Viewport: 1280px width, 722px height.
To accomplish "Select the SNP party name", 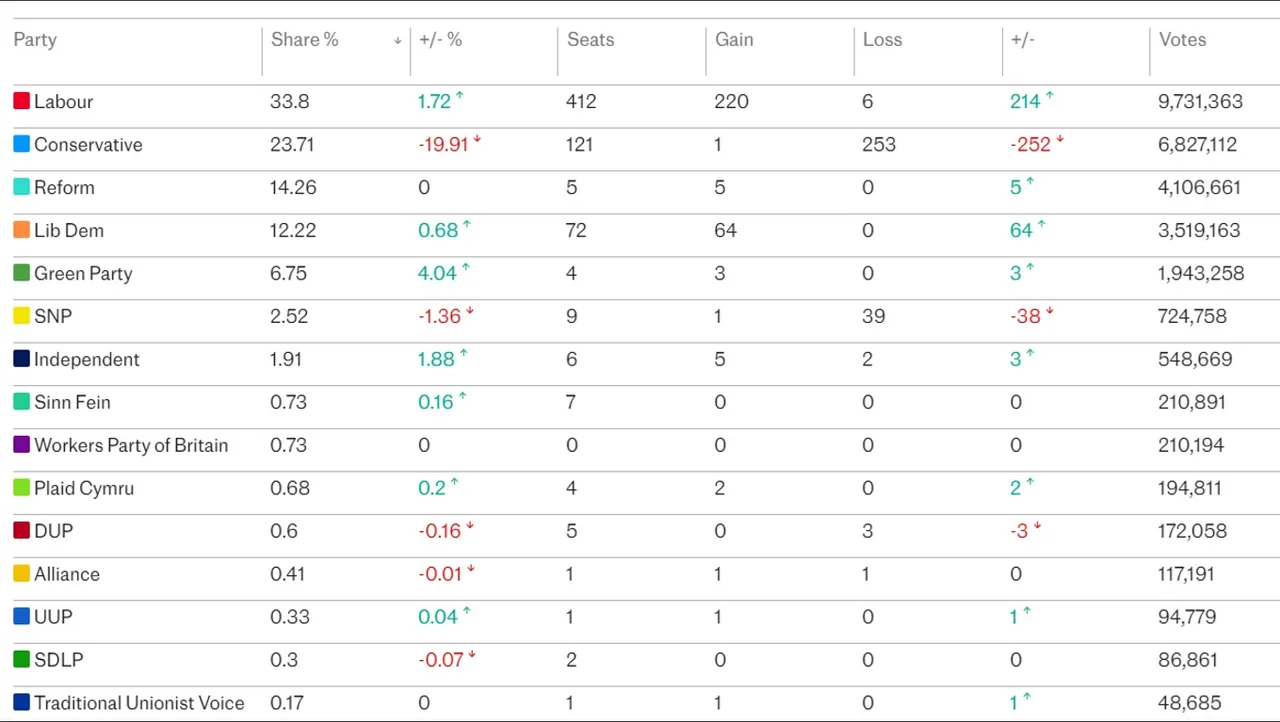I will [53, 317].
